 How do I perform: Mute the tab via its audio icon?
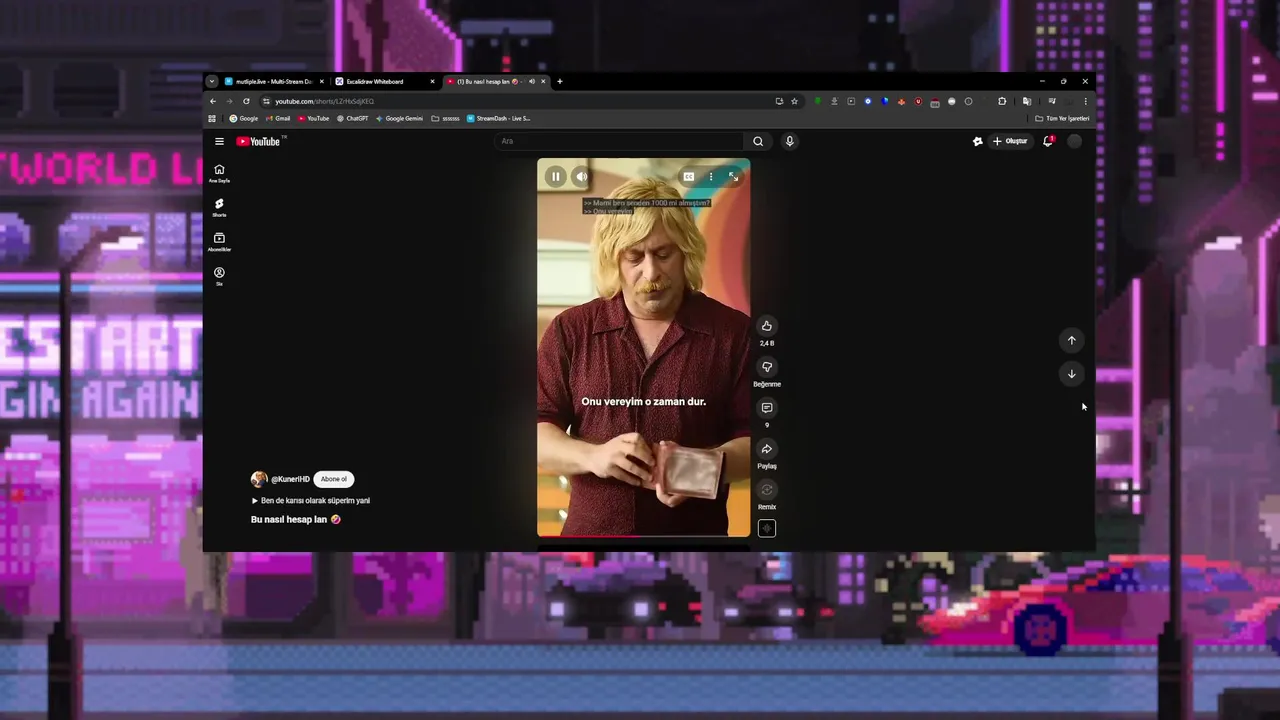click(x=532, y=81)
